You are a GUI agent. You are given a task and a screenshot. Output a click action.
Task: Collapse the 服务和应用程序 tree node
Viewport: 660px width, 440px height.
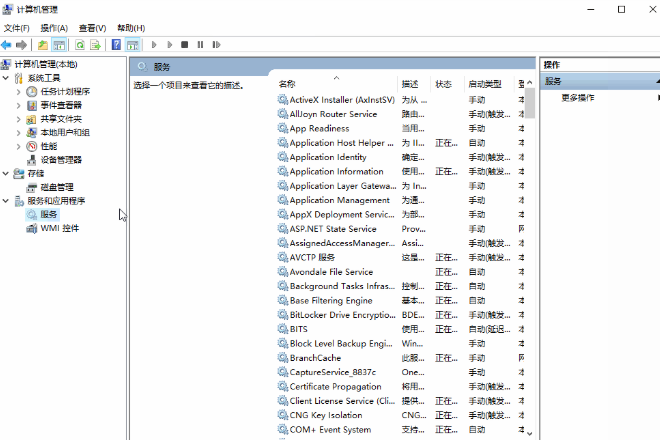coord(5,201)
